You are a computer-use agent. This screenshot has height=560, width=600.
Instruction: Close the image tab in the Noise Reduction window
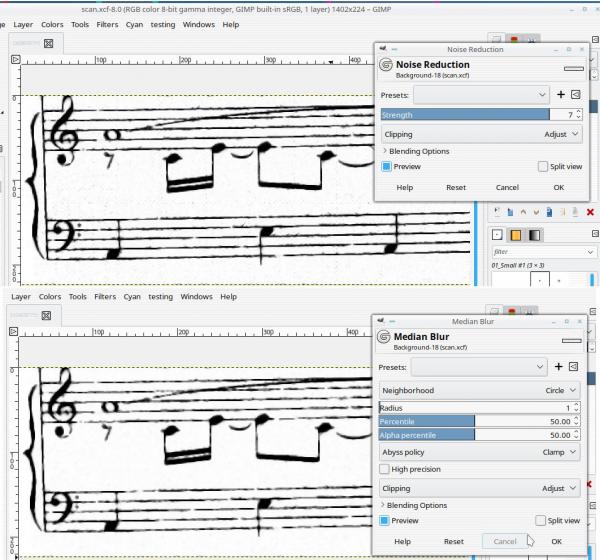click(x=49, y=43)
